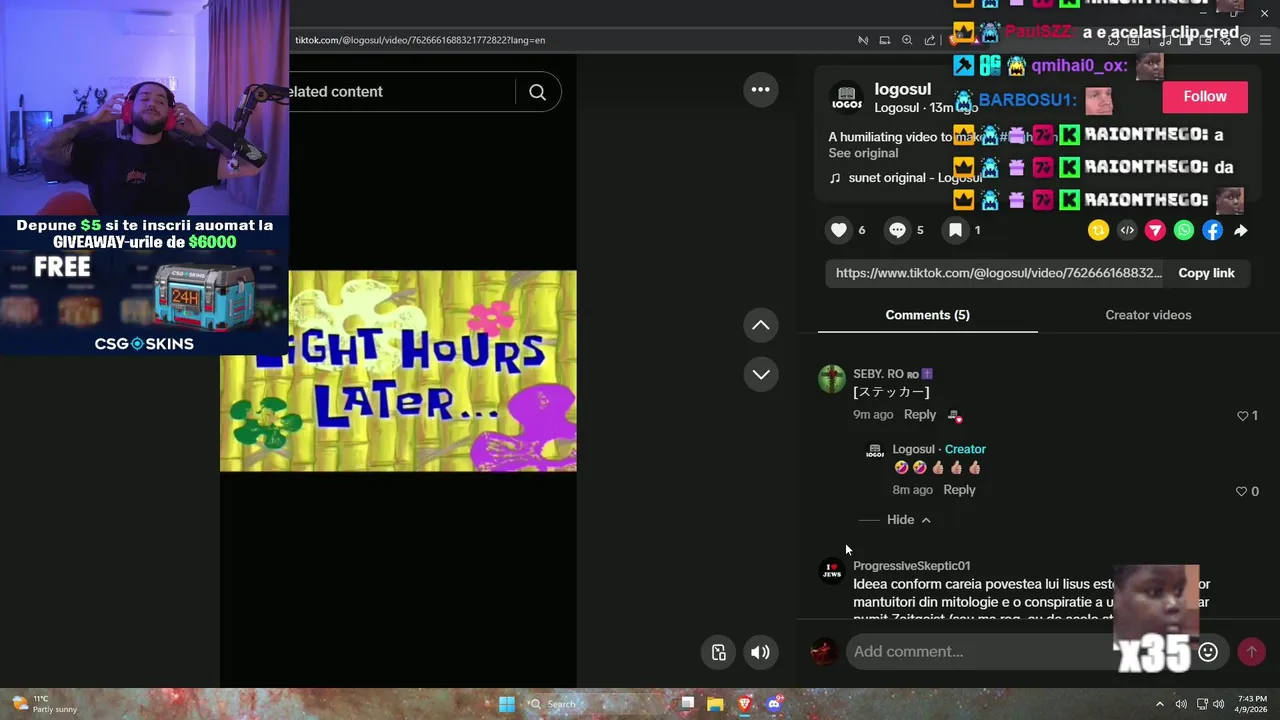Screen dimensions: 1280x720
Task: Click the red send to friends icon
Action: (x=1155, y=230)
